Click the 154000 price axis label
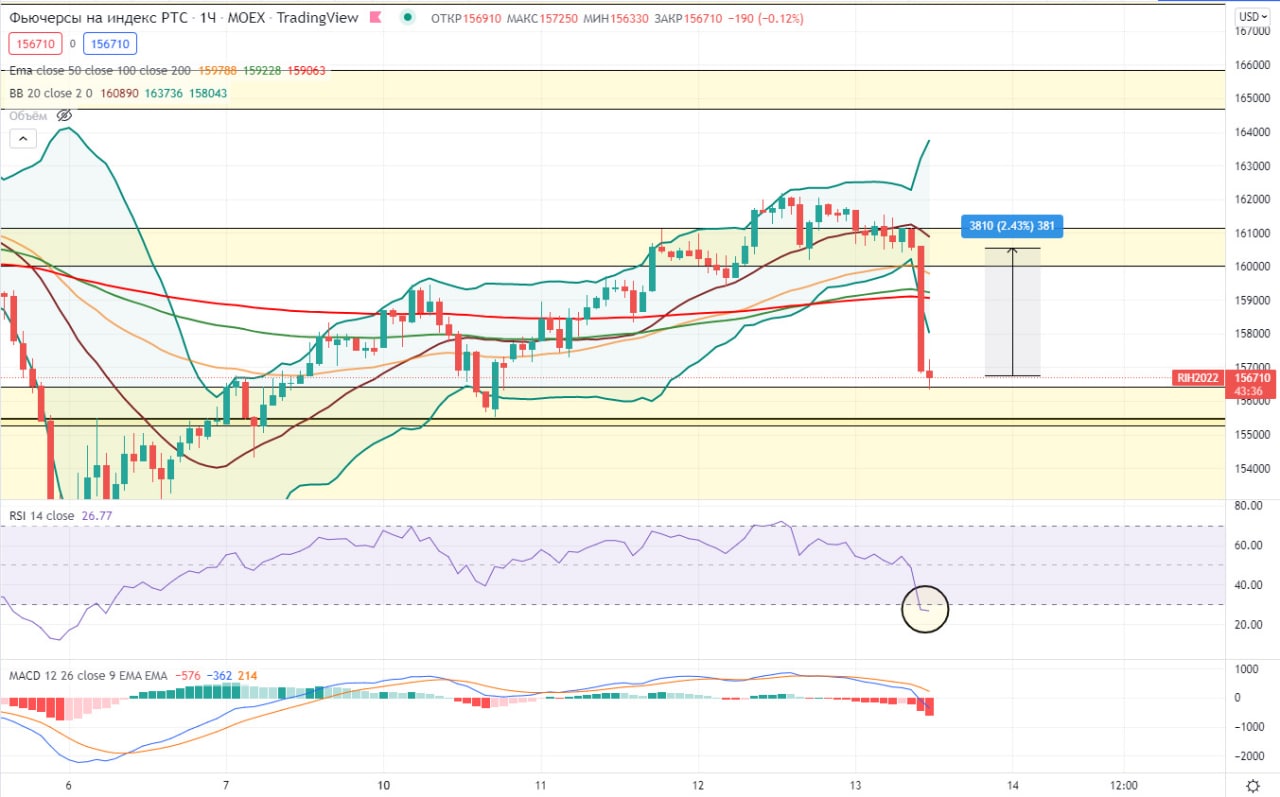1280x797 pixels. point(1253,468)
